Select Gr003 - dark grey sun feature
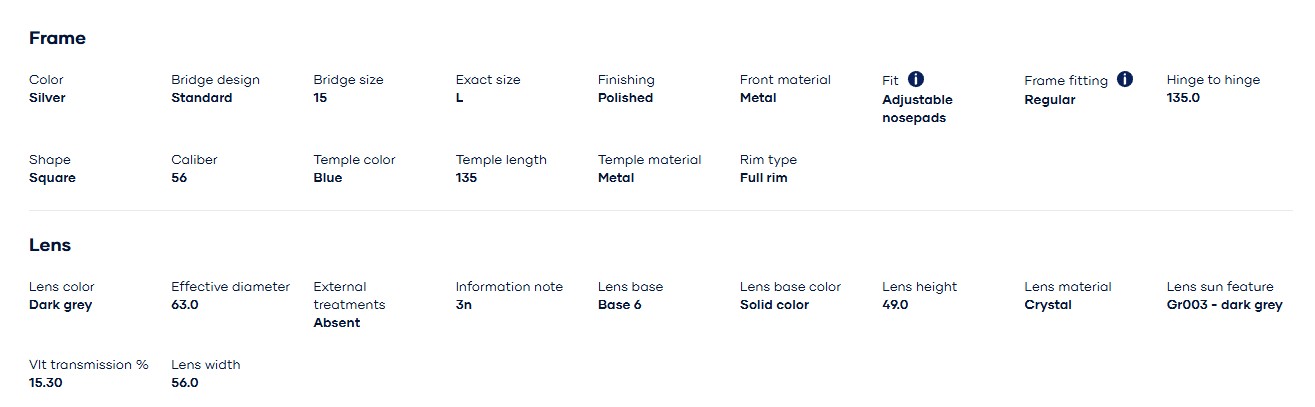 click(x=1225, y=305)
